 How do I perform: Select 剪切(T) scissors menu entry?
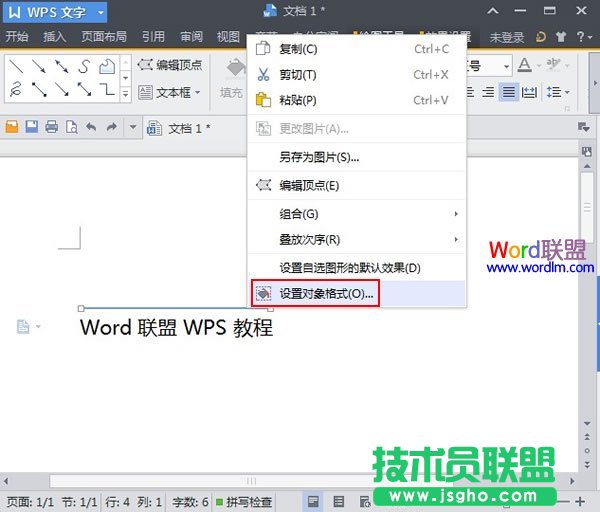pyautogui.click(x=298, y=75)
